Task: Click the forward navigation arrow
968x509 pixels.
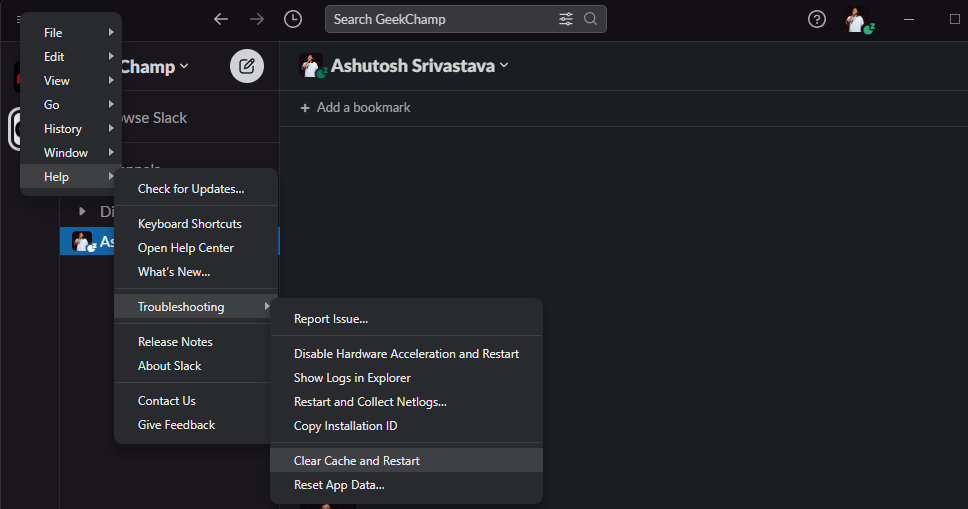Action: [257, 19]
